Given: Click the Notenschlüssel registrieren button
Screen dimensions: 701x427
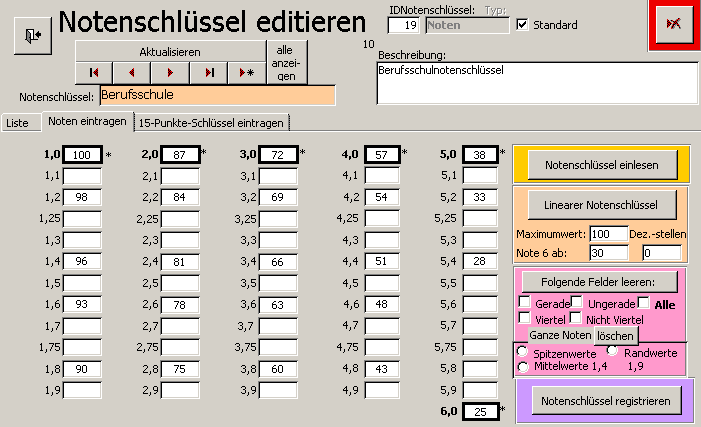Looking at the screenshot, I should (x=603, y=401).
